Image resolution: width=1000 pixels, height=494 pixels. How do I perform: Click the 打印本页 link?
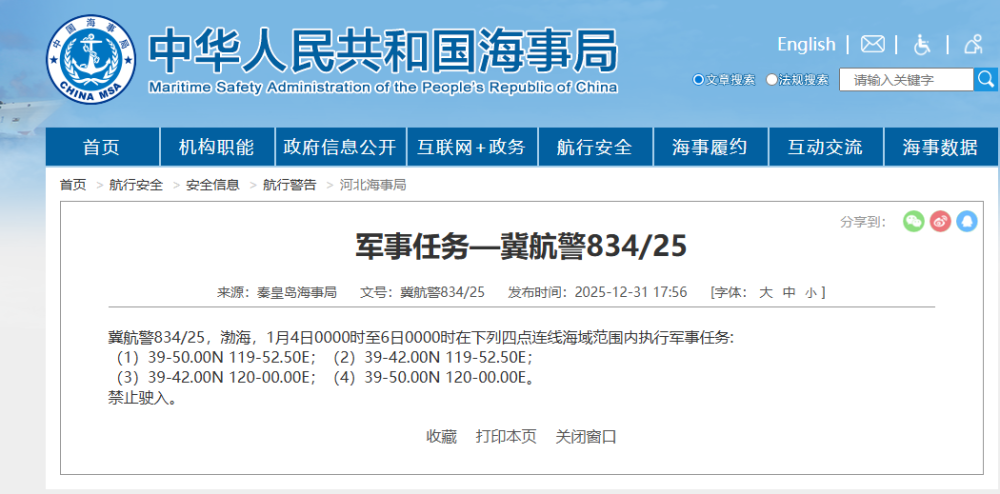click(506, 436)
